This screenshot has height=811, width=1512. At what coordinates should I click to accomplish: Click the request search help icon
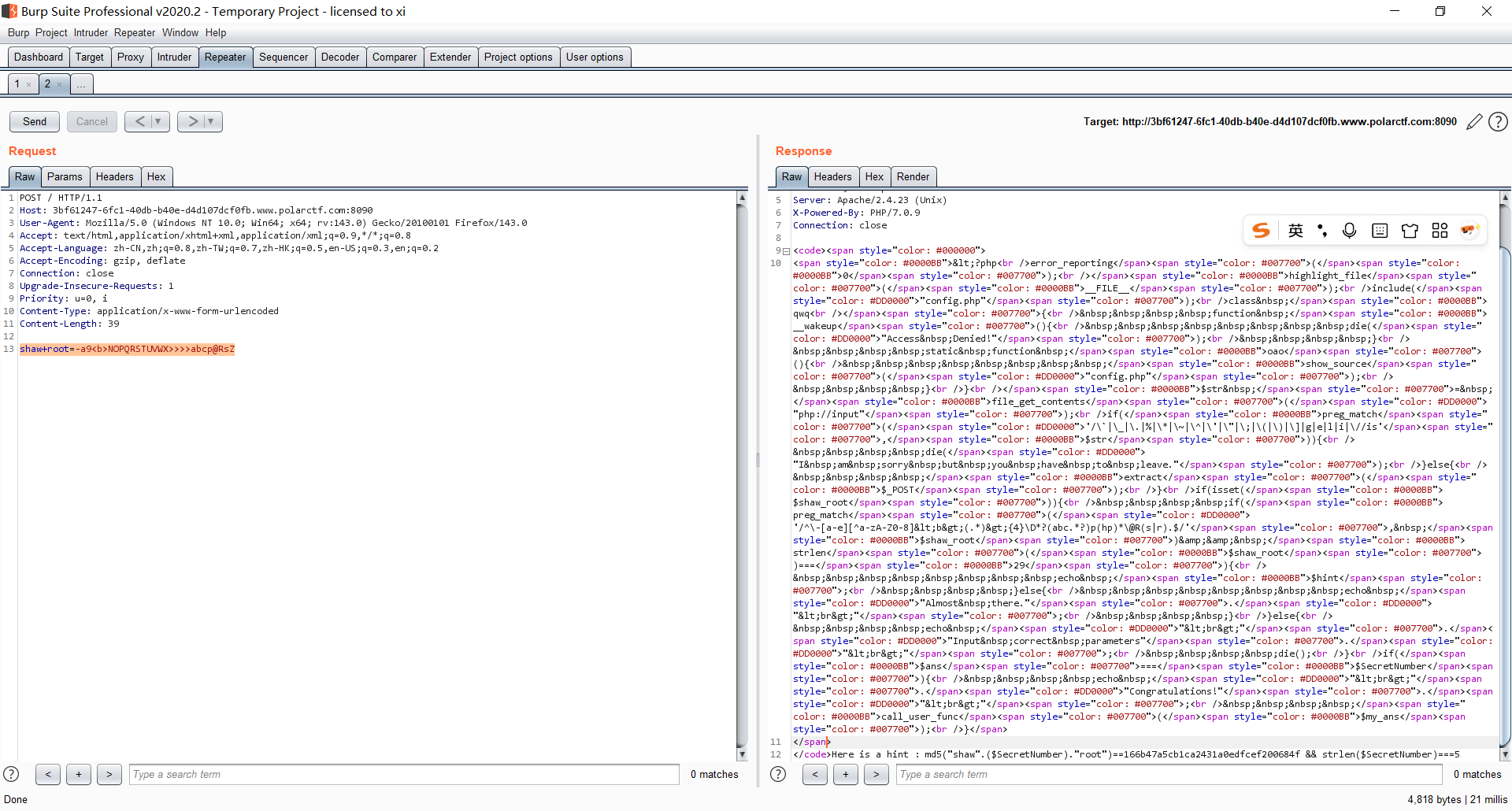(x=11, y=774)
